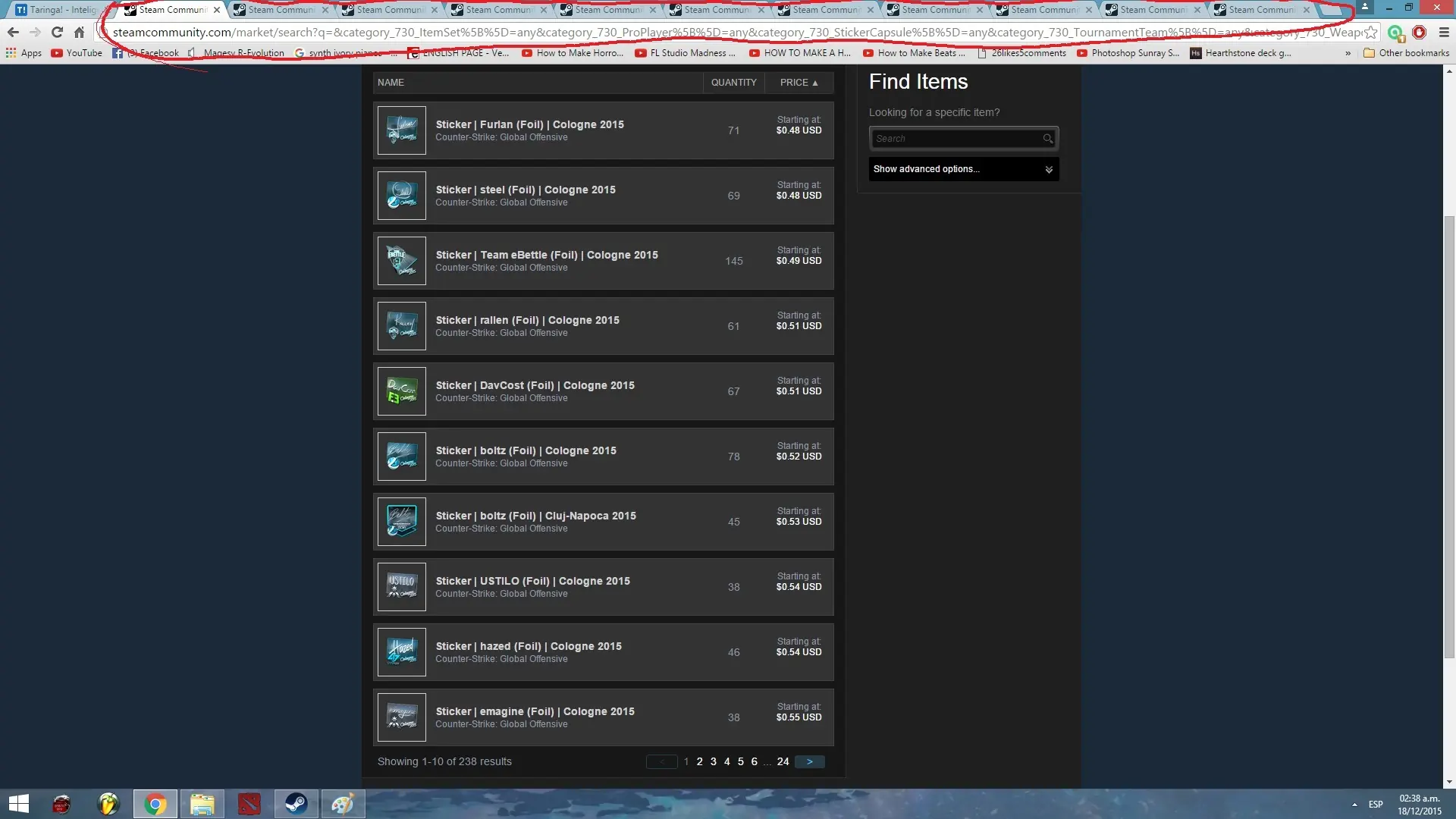Image resolution: width=1456 pixels, height=819 pixels.
Task: Go to results page 3
Action: (x=713, y=762)
